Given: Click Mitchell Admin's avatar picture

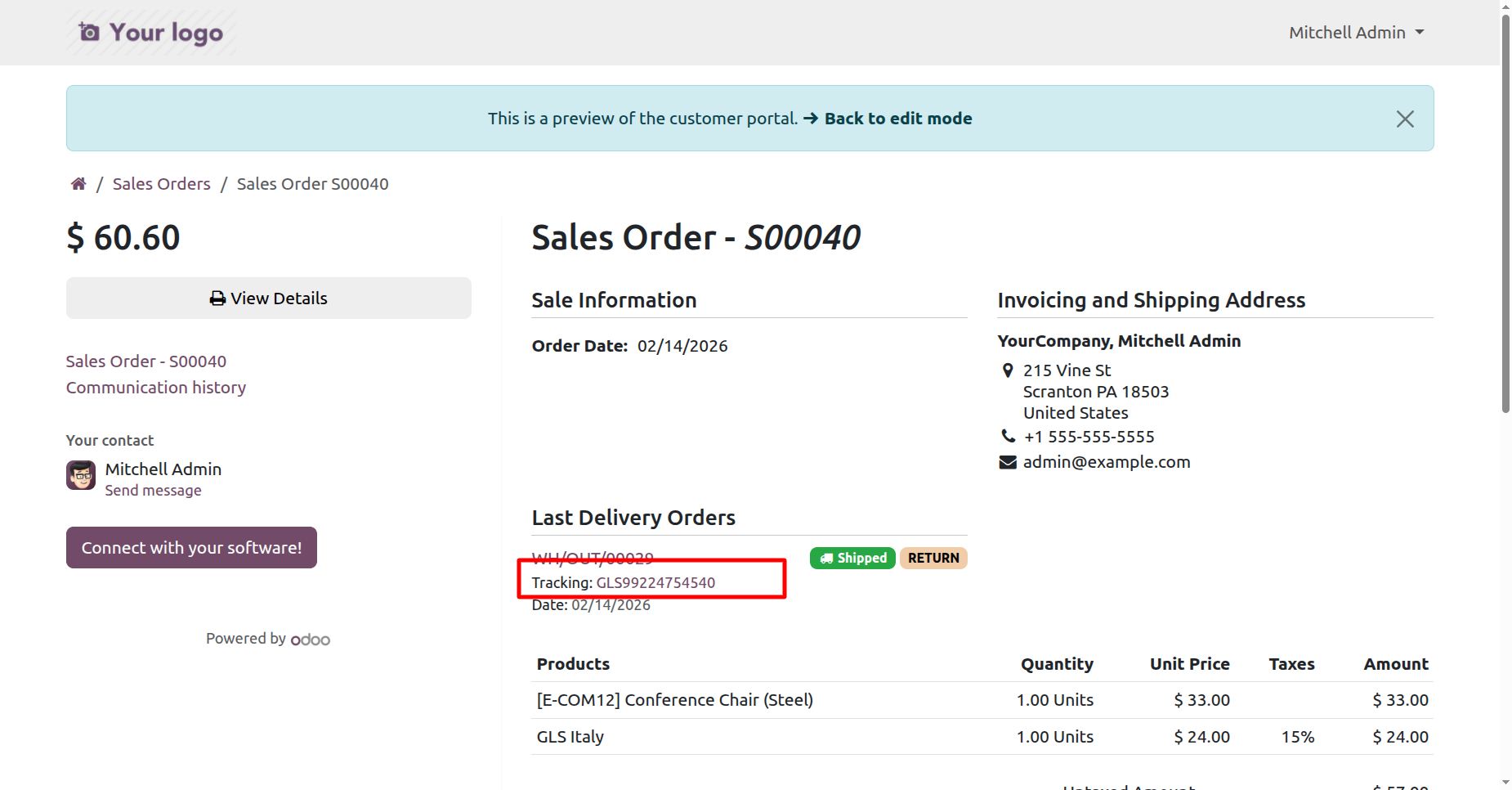Looking at the screenshot, I should pyautogui.click(x=81, y=475).
